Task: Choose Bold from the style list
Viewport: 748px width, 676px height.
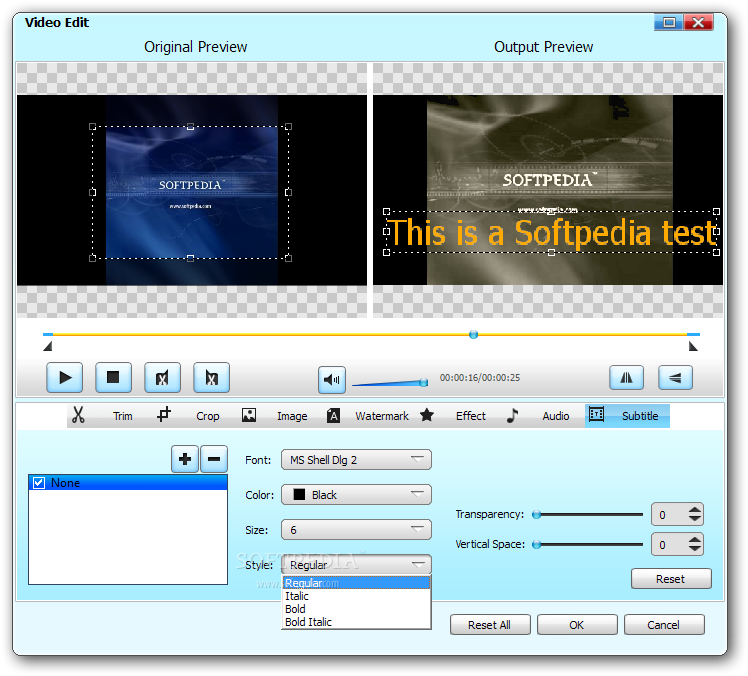Action: pos(356,609)
